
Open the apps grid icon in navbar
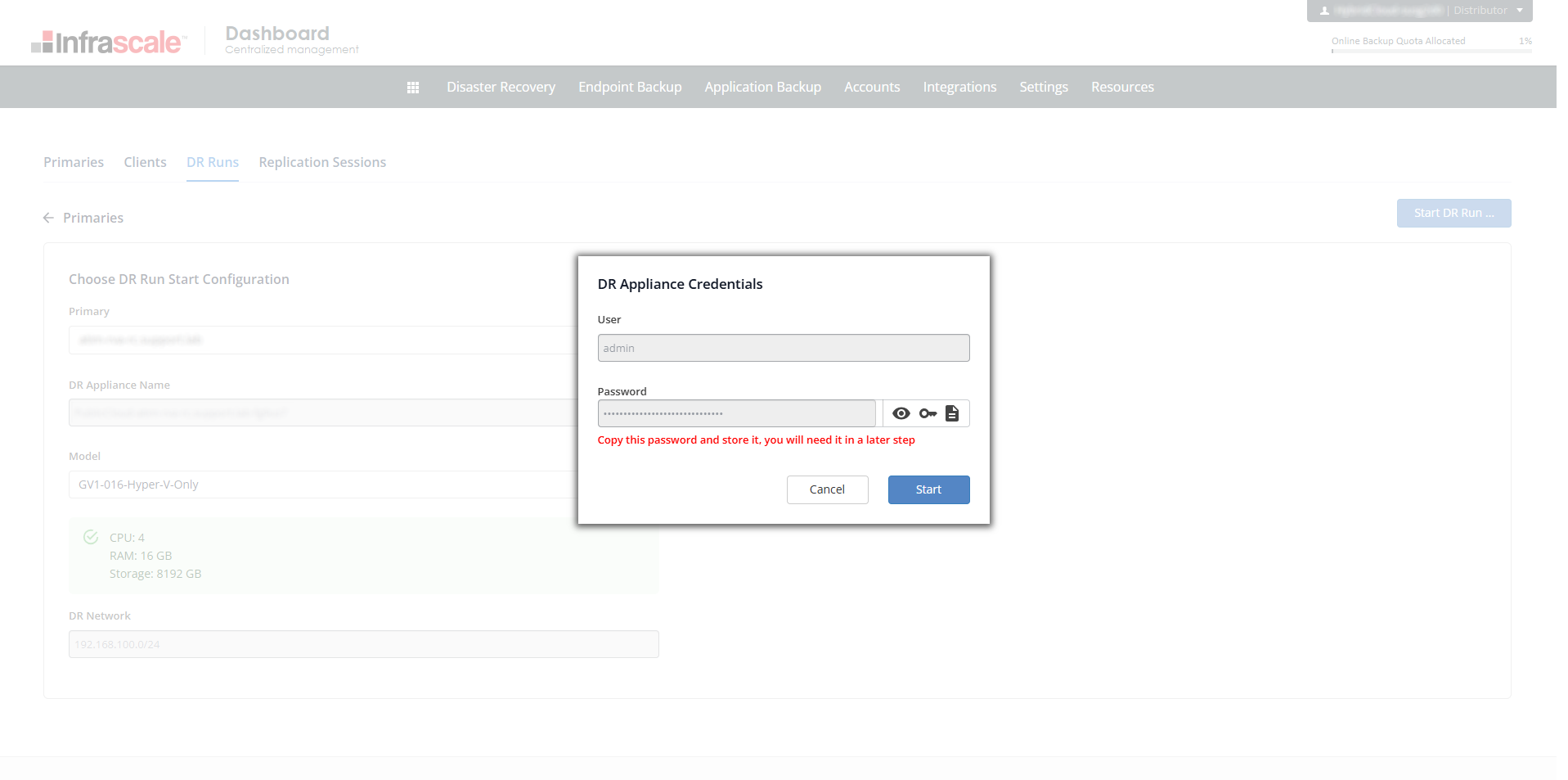[x=413, y=88]
